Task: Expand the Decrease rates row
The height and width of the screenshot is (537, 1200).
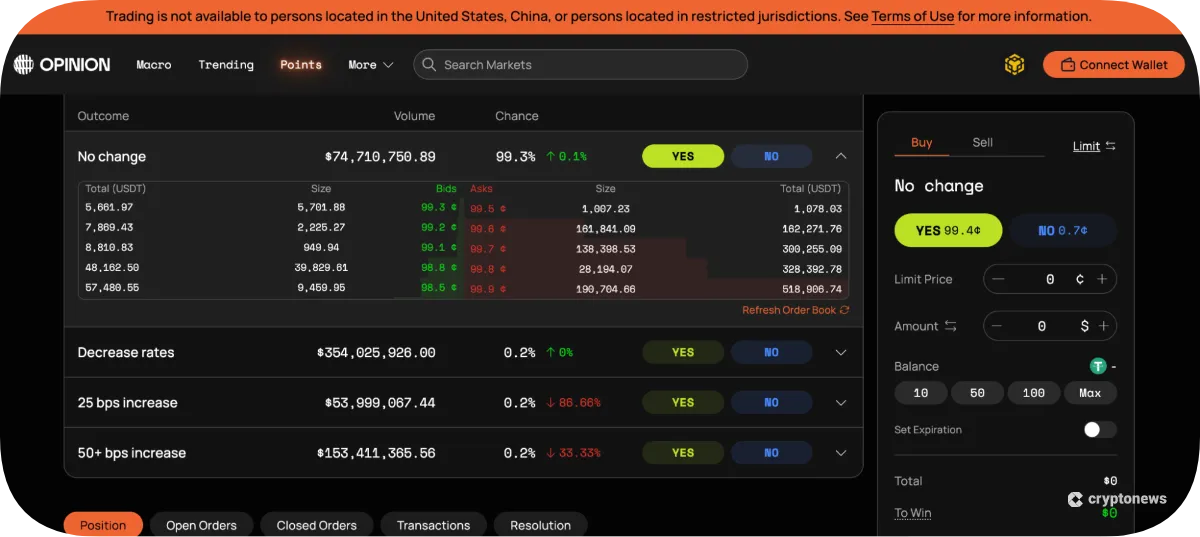Action: pos(841,352)
